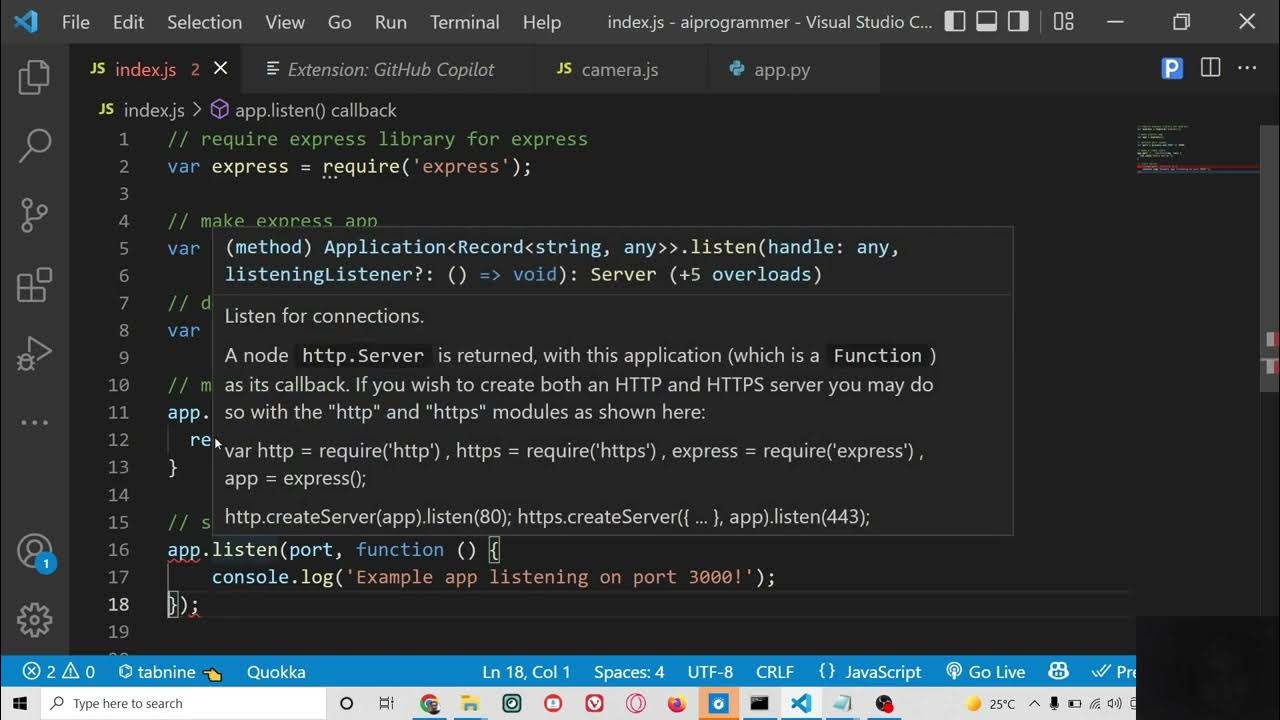Open the Explorer view in activity bar
The width and height of the screenshot is (1280, 720).
click(x=34, y=78)
